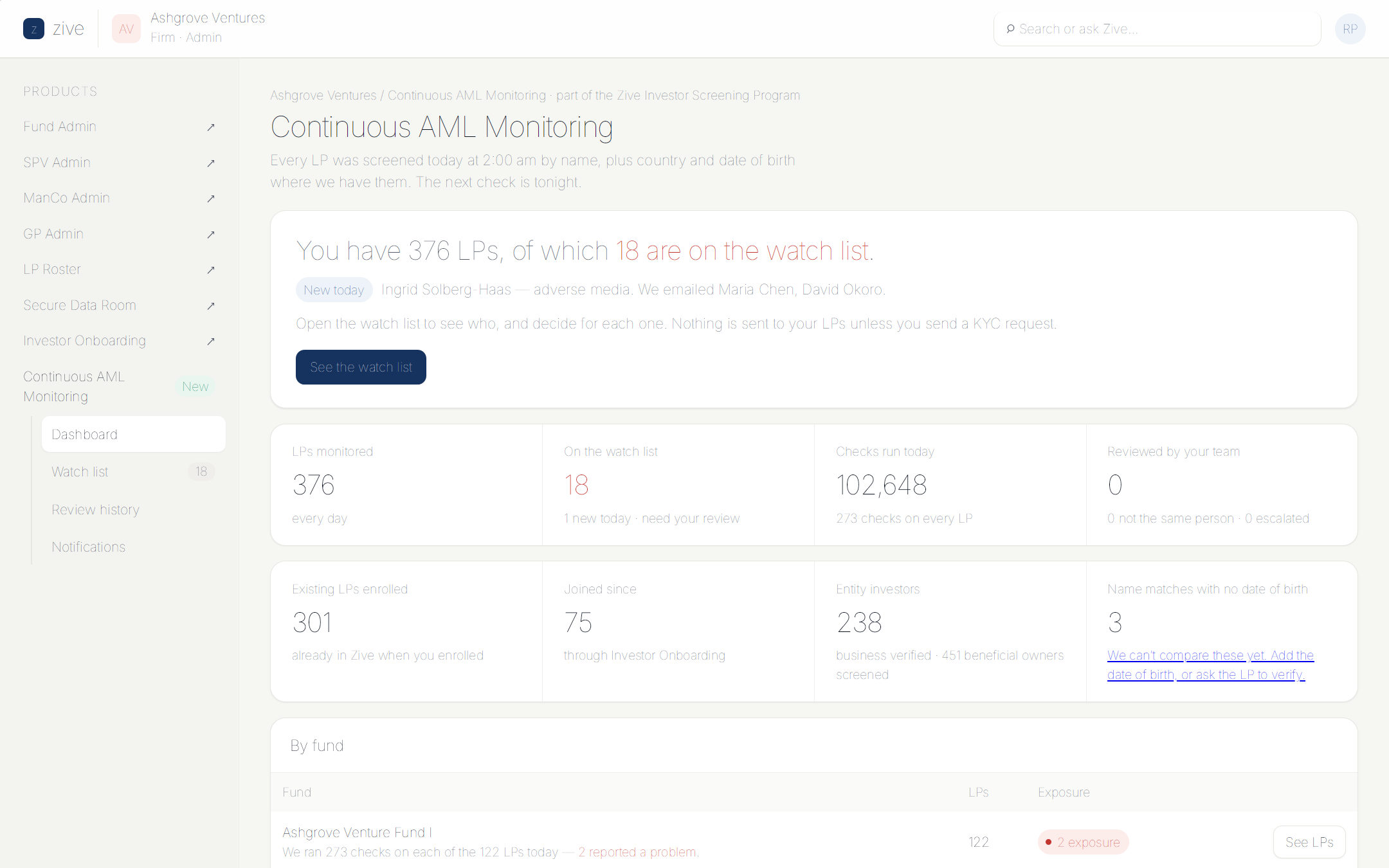Image resolution: width=1389 pixels, height=868 pixels.
Task: Click the Zive logo icon
Action: coord(33,29)
